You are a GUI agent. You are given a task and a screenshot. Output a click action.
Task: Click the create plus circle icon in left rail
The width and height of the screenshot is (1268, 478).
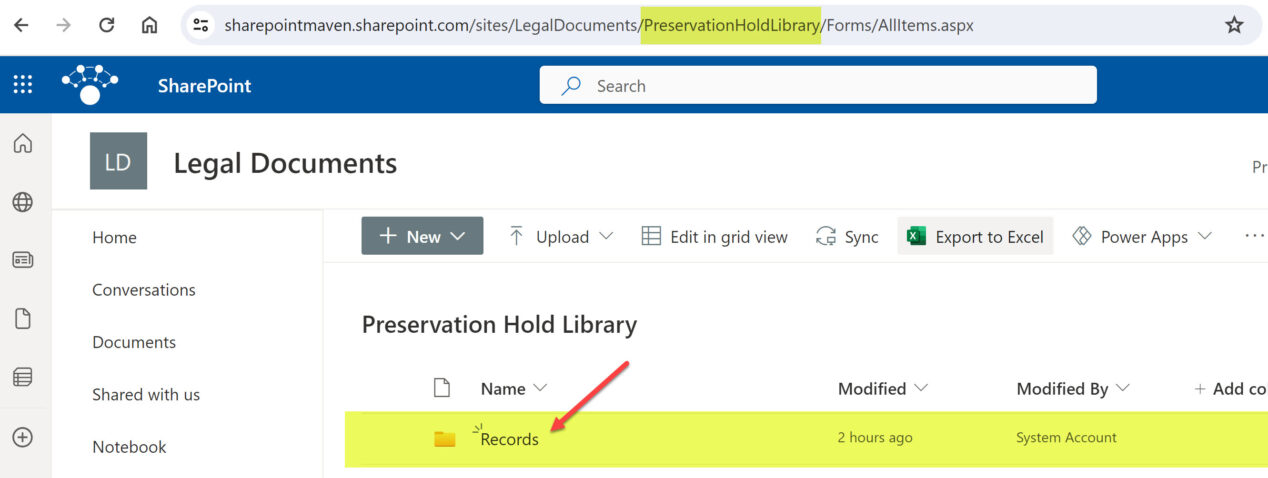point(22,437)
